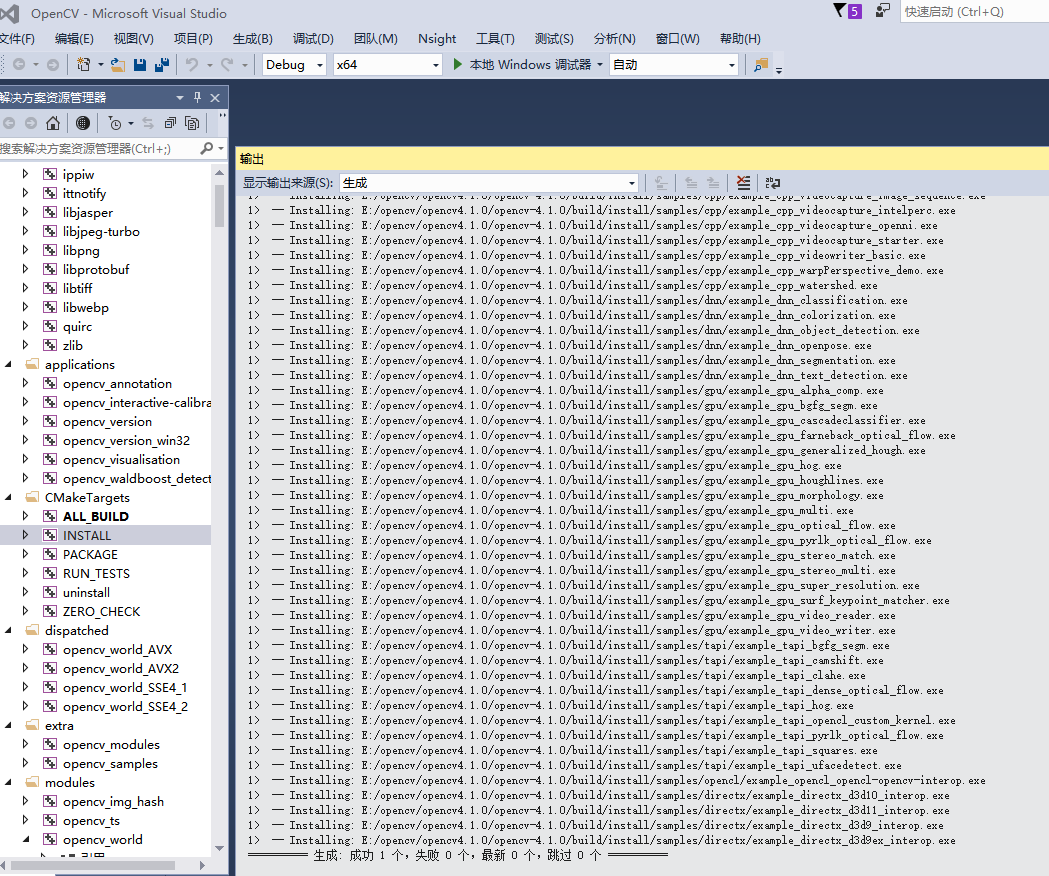Click the Open File folder icon
1049x876 pixels.
118,64
